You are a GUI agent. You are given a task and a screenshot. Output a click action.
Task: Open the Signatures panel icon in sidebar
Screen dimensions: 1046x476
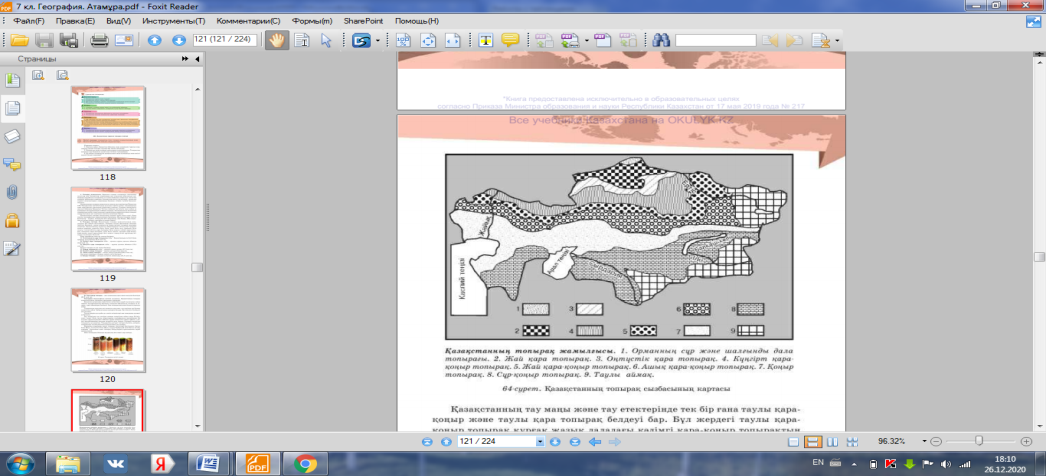pos(13,249)
